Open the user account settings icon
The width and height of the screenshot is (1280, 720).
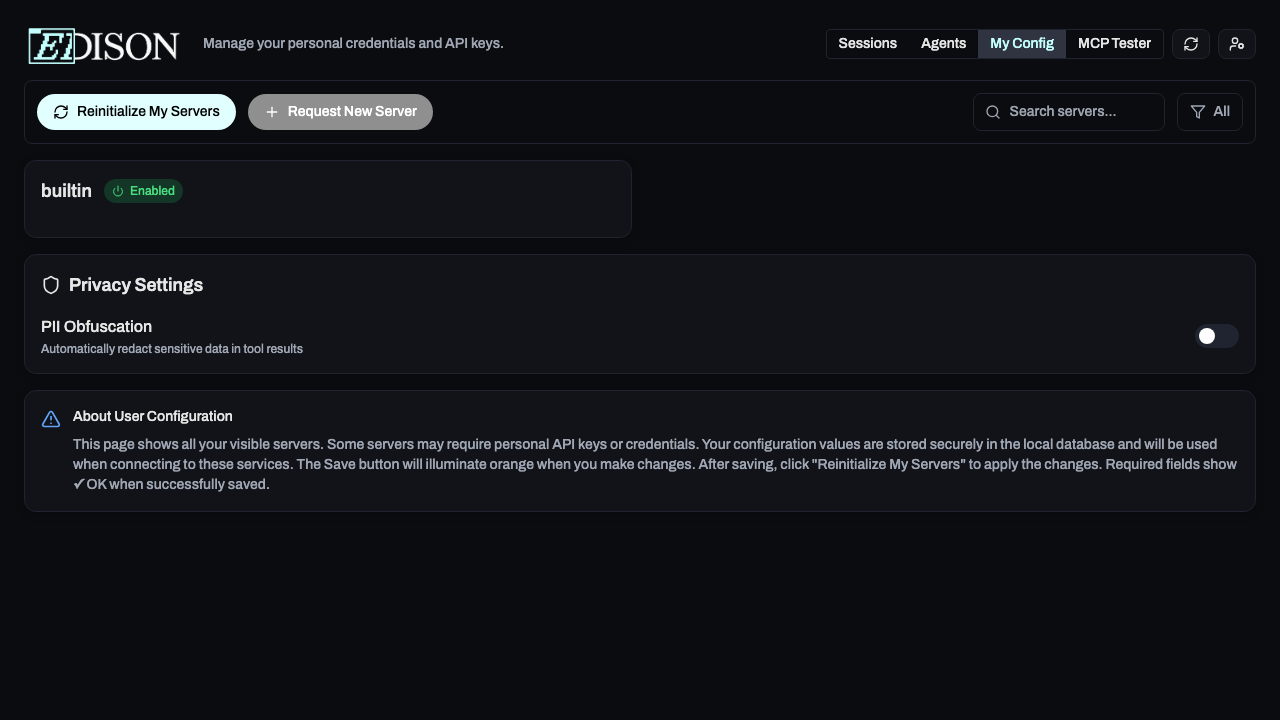[x=1237, y=44]
